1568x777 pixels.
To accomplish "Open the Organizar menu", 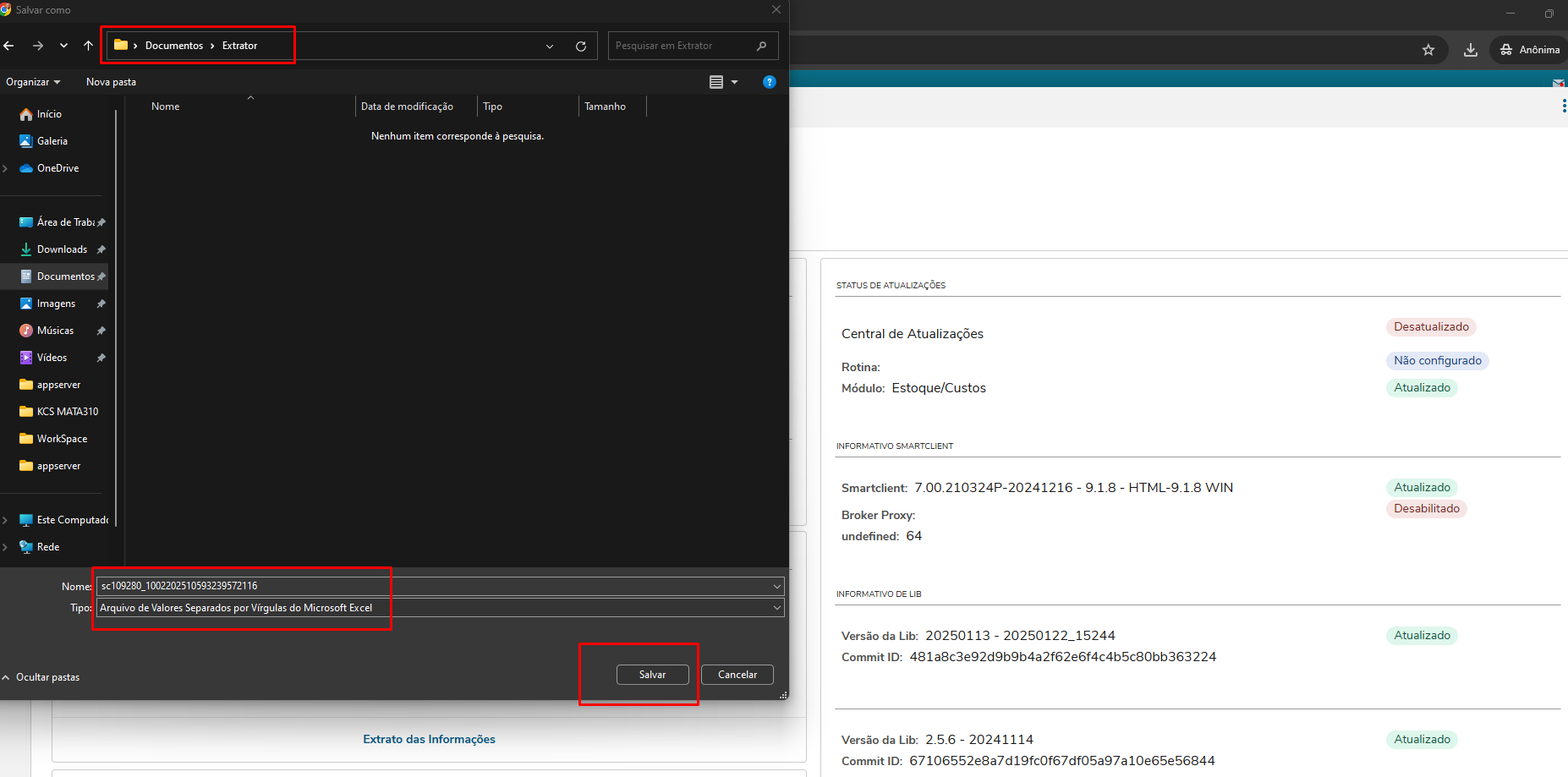I will coord(33,82).
